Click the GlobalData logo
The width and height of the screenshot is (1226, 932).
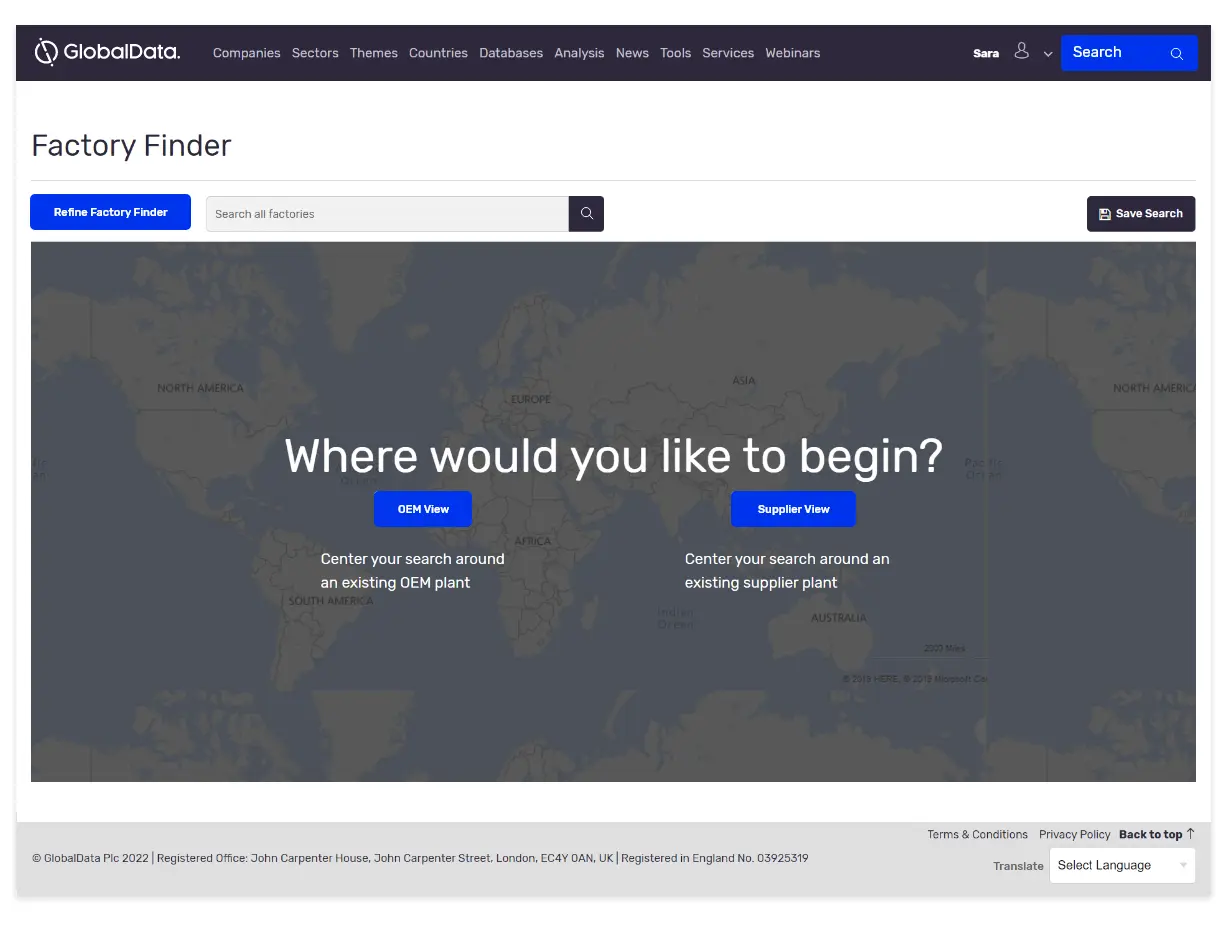pyautogui.click(x=107, y=52)
